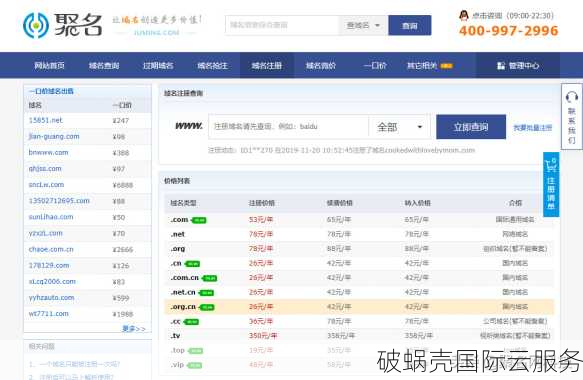Click the green badge next to .net.cn
This screenshot has width=583, height=380.
206,293
